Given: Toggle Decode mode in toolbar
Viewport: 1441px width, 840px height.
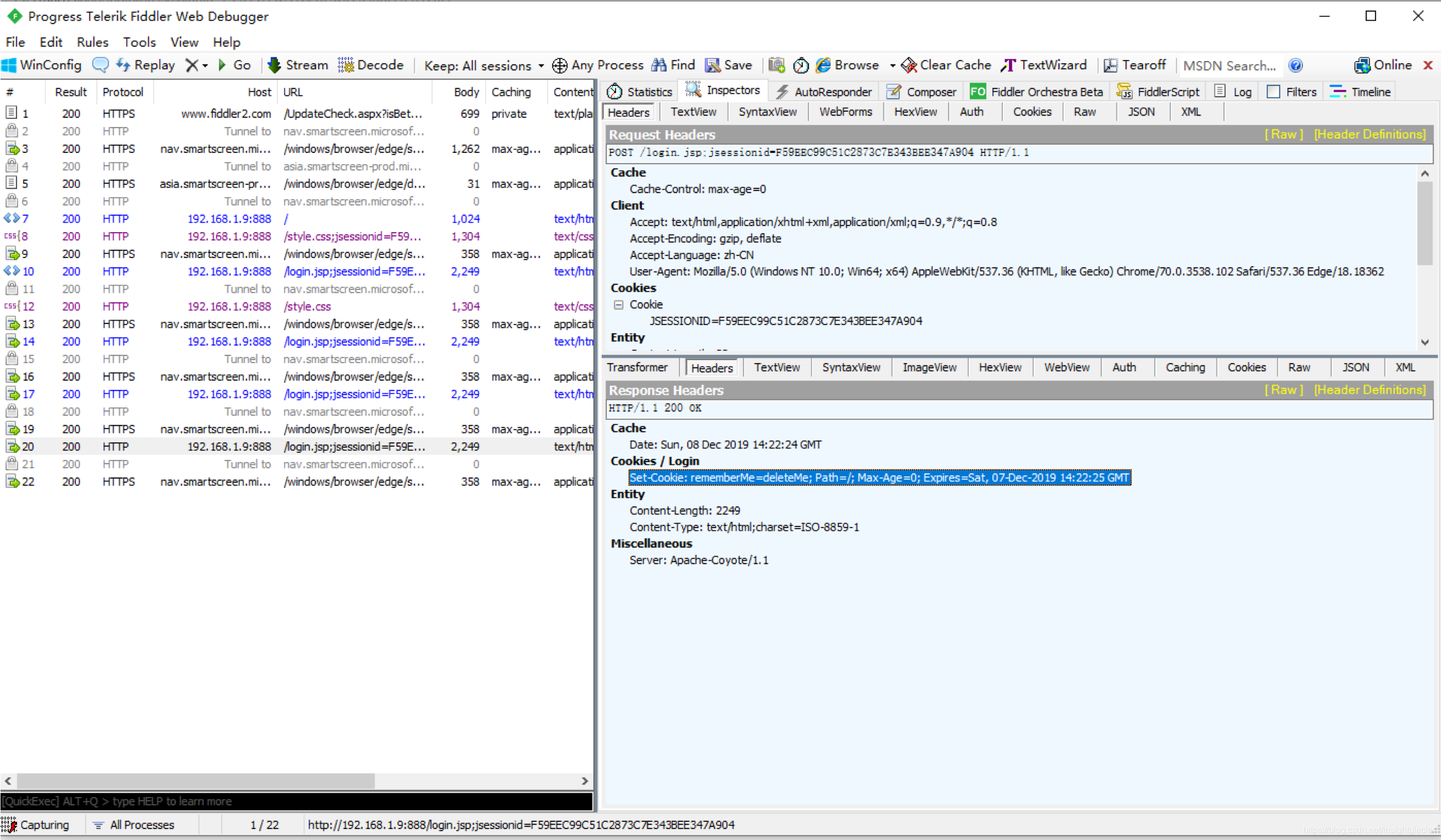Looking at the screenshot, I should (370, 65).
